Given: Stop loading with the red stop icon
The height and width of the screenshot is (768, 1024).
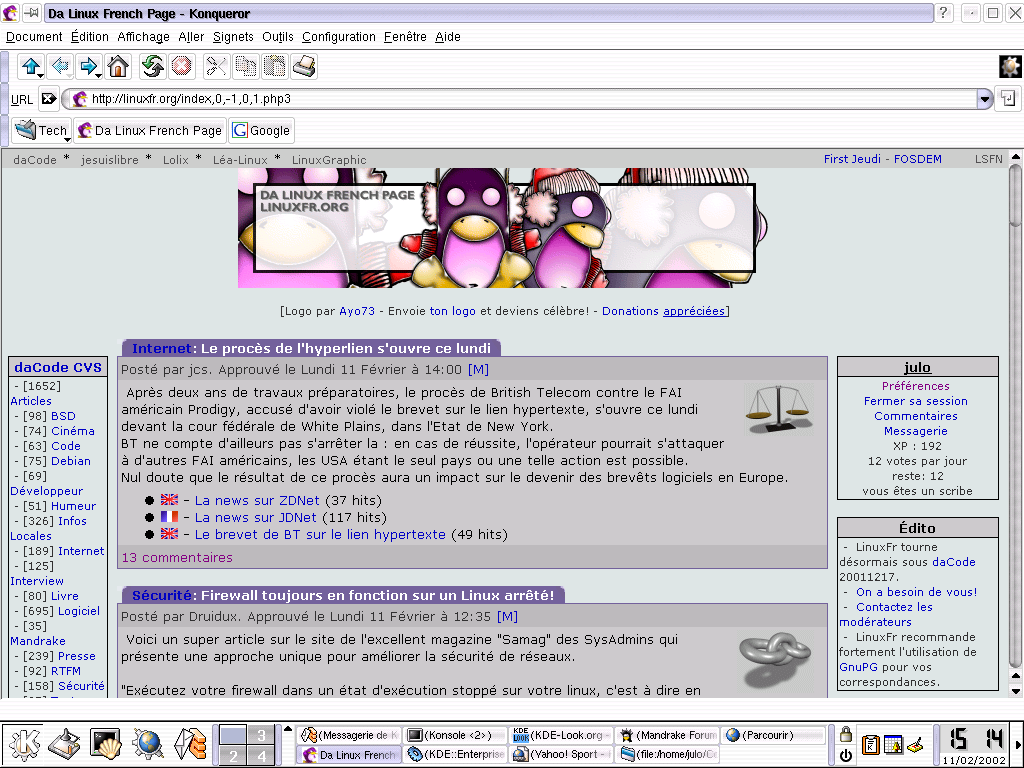Looking at the screenshot, I should (x=182, y=66).
